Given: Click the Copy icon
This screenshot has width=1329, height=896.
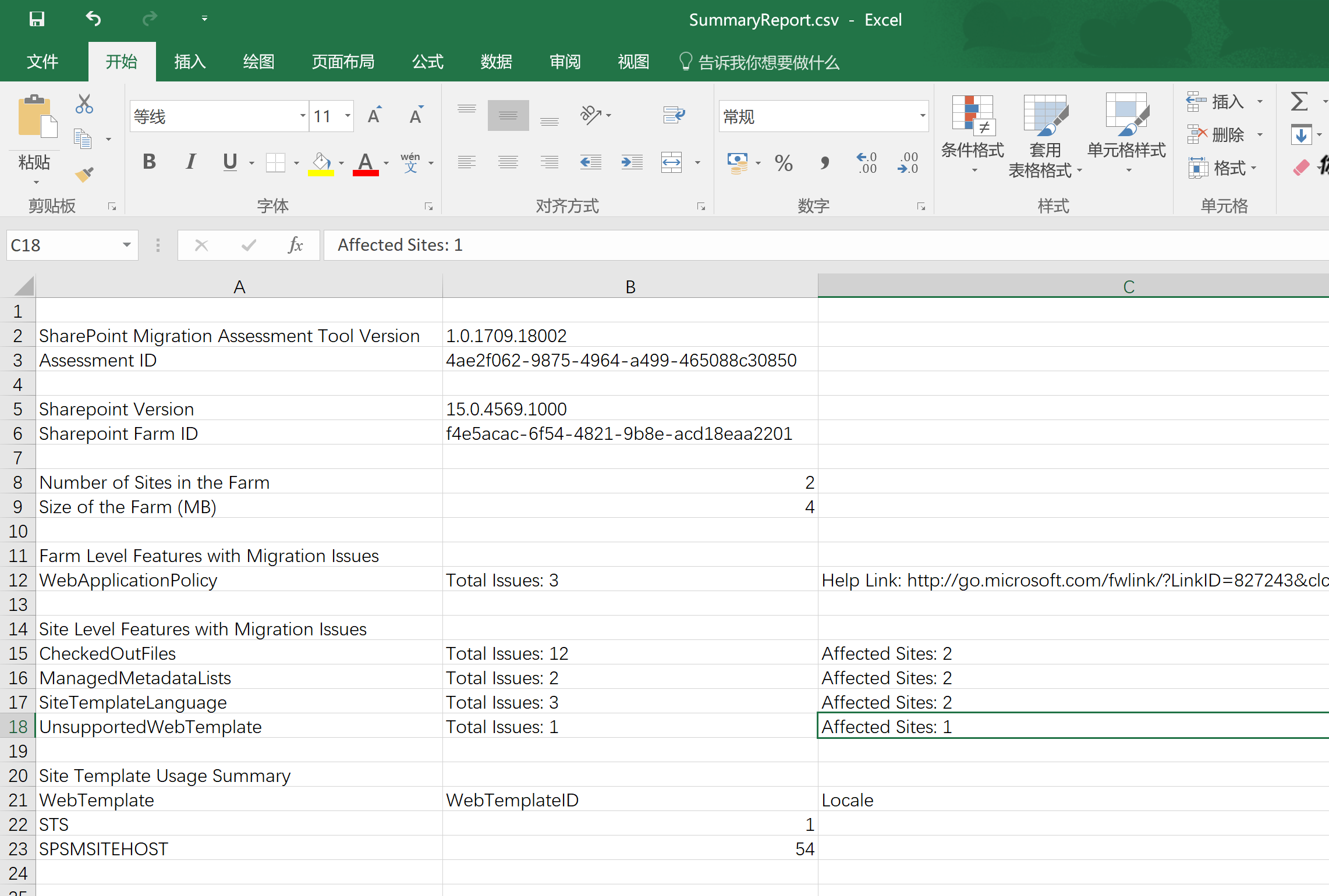Looking at the screenshot, I should pos(83,139).
